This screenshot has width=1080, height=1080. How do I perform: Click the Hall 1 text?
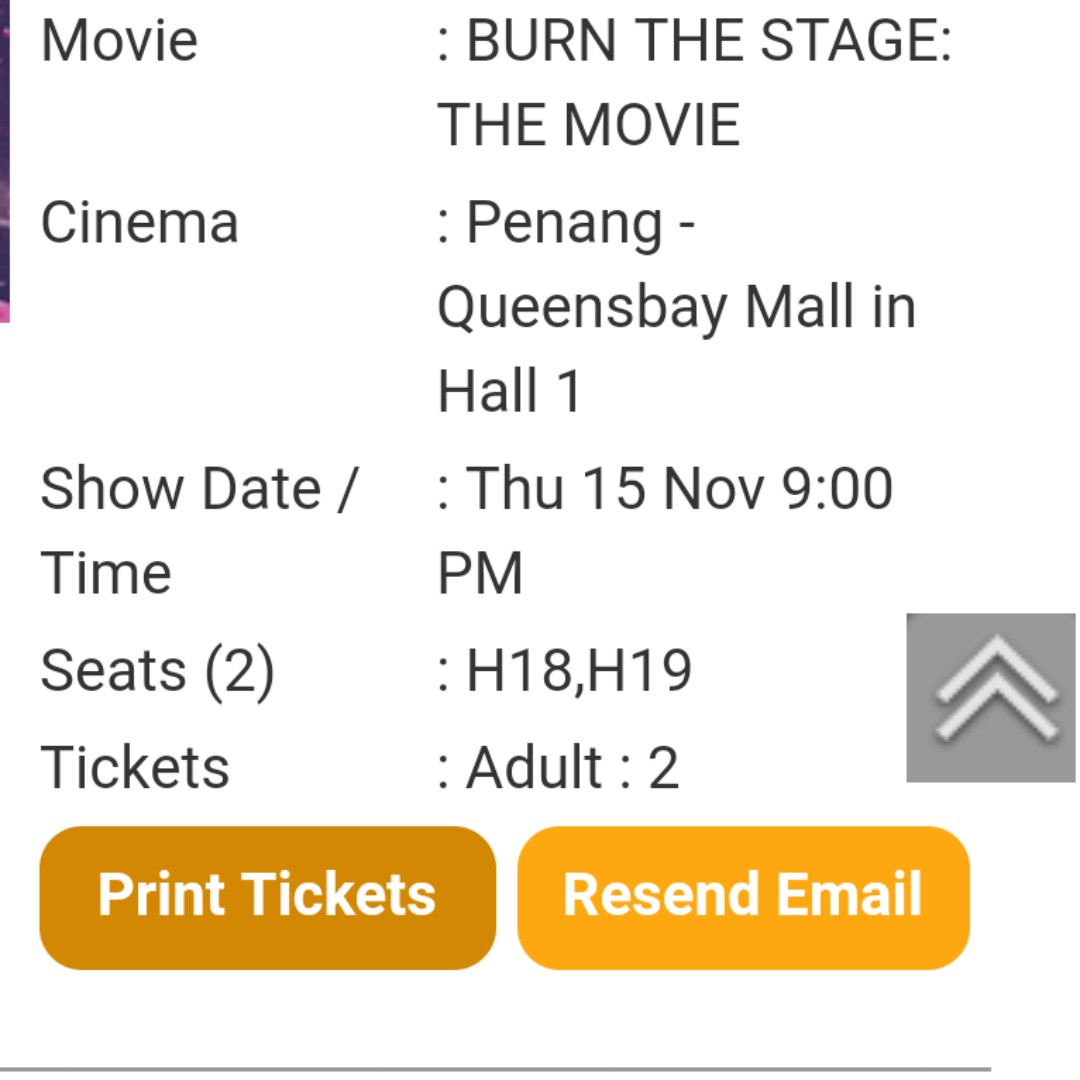pos(510,390)
